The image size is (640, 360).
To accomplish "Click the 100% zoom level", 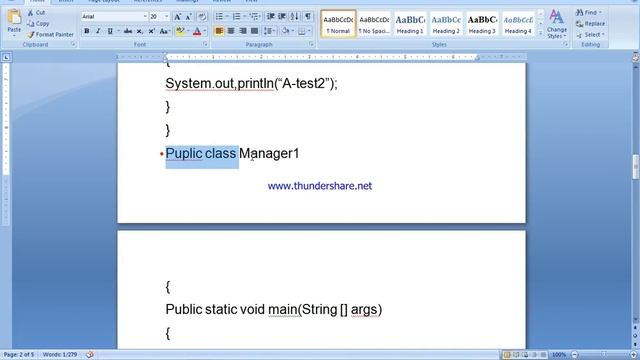I will tap(559, 355).
